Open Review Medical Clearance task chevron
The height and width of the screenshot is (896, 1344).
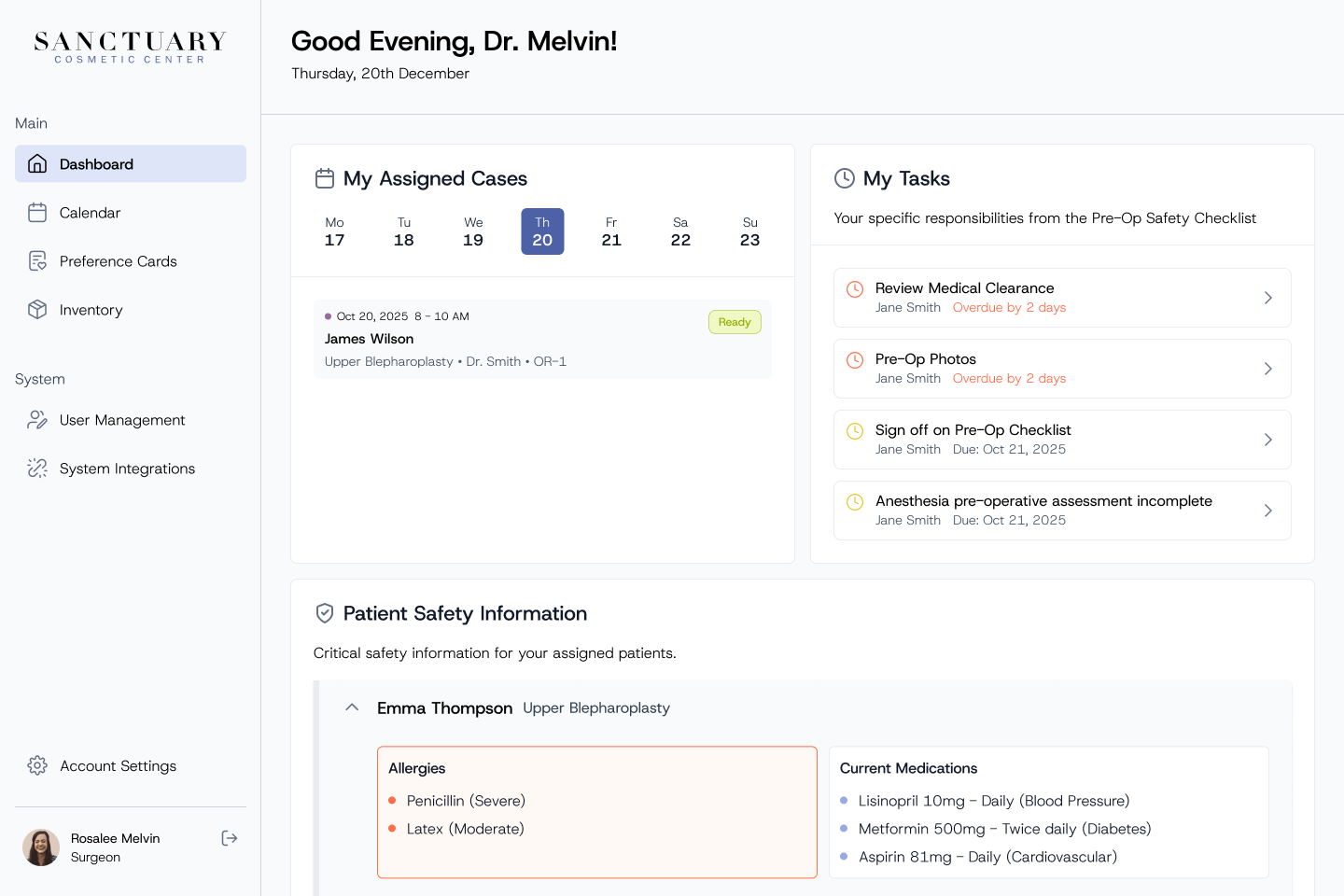tap(1268, 298)
